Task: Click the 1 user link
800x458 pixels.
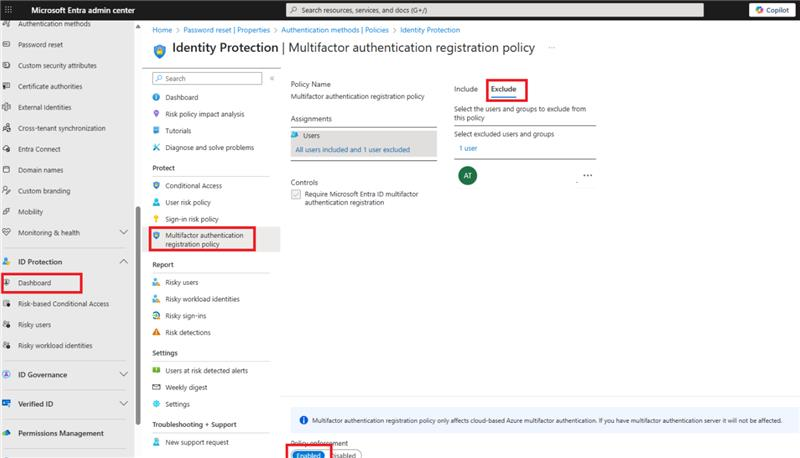Action: [468, 148]
